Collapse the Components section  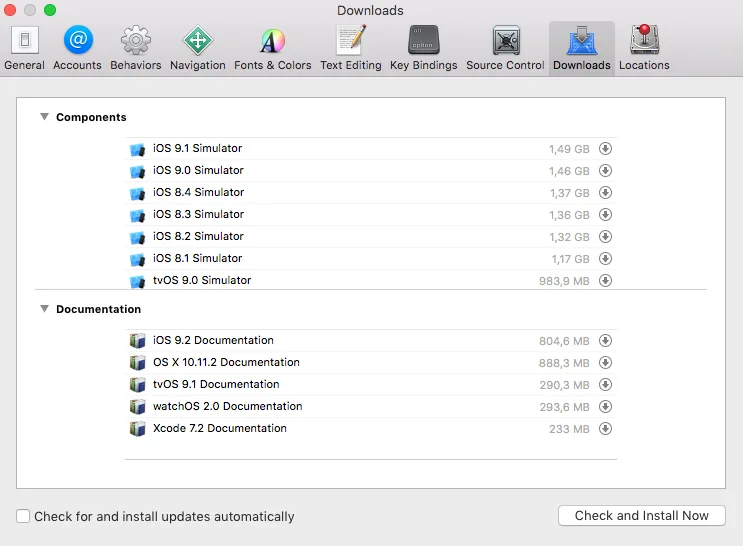pos(44,117)
